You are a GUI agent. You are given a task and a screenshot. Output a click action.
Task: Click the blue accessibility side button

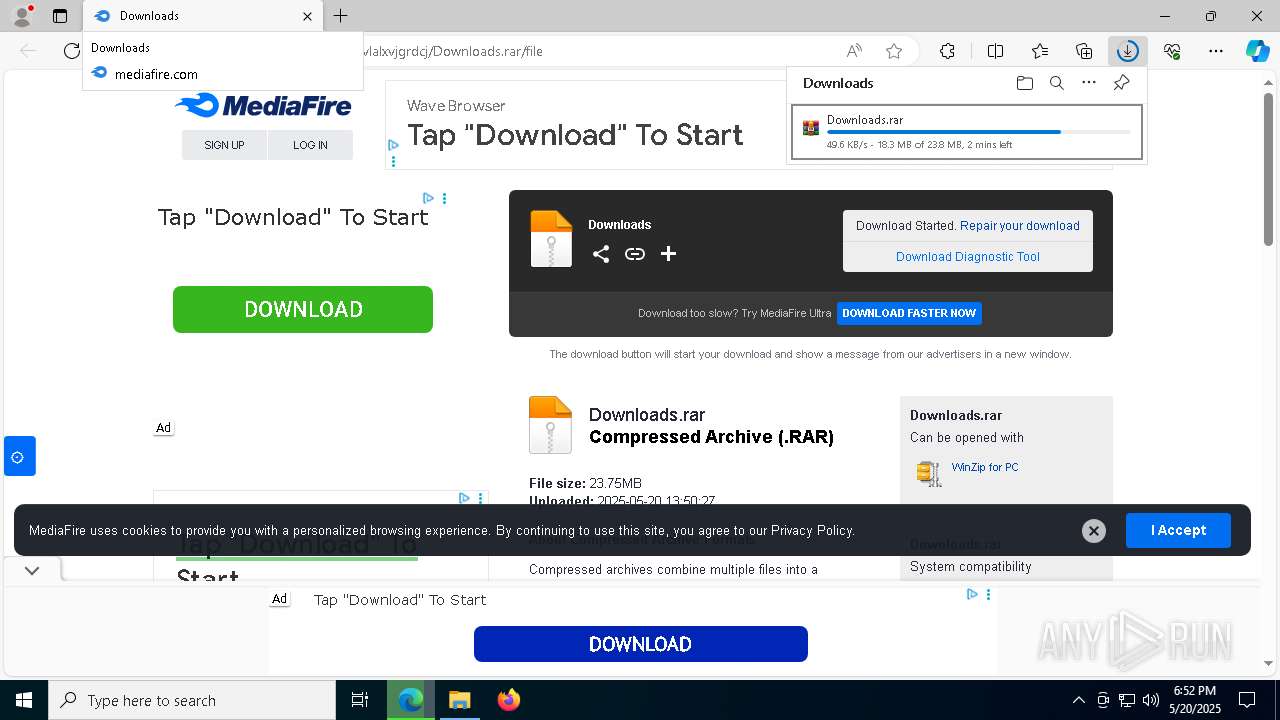click(19, 456)
